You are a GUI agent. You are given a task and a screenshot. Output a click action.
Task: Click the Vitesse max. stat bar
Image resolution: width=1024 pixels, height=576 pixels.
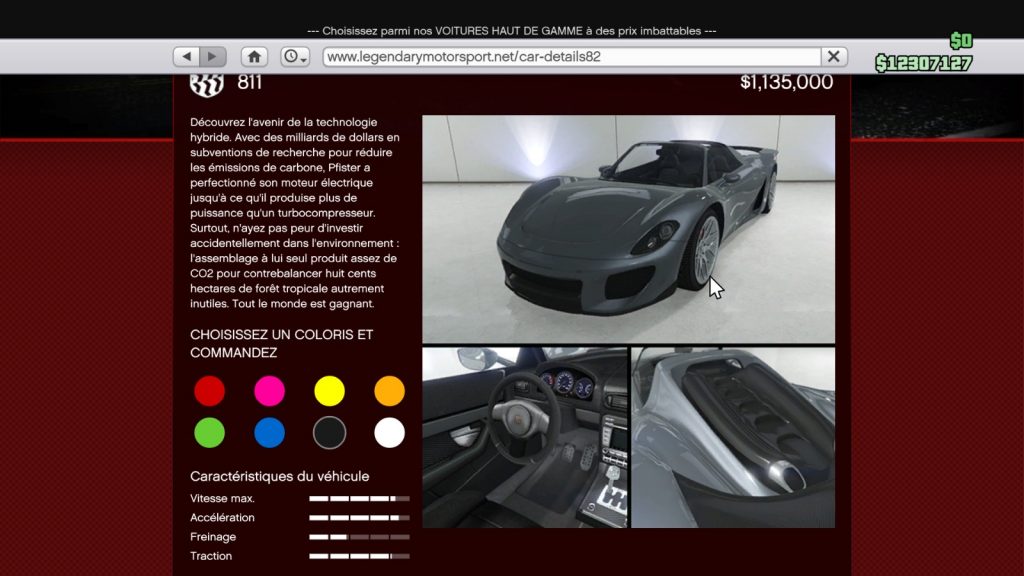coord(359,499)
